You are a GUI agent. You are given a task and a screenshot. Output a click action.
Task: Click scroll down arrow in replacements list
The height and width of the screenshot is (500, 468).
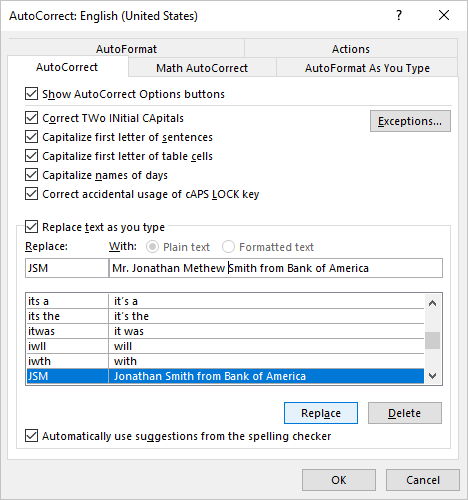[433, 376]
